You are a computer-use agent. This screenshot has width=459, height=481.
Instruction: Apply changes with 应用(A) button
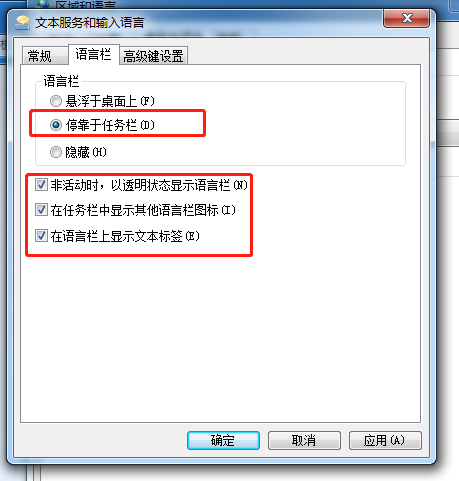pyautogui.click(x=385, y=440)
